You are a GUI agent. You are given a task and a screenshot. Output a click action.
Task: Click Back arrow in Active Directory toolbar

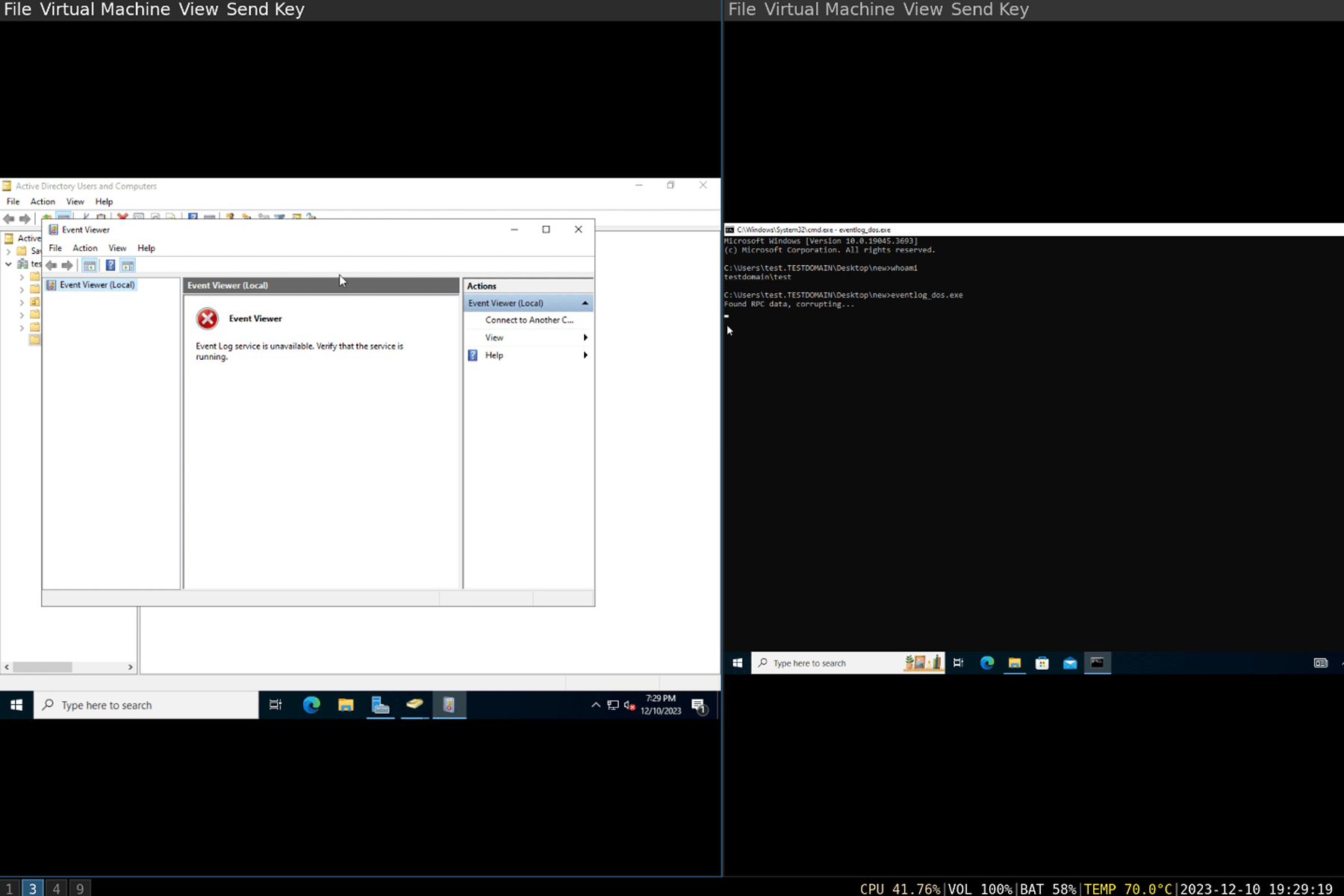pyautogui.click(x=9, y=219)
